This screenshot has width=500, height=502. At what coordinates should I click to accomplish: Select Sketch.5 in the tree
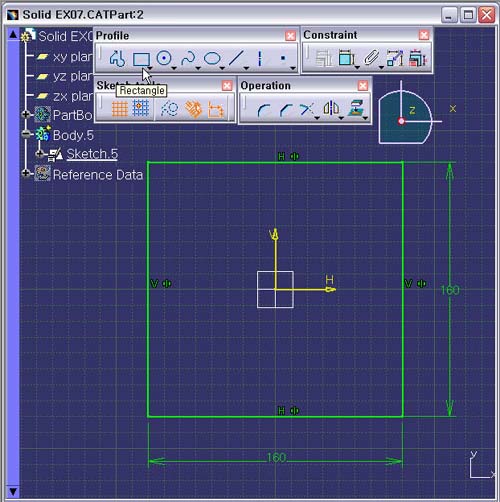click(x=92, y=154)
